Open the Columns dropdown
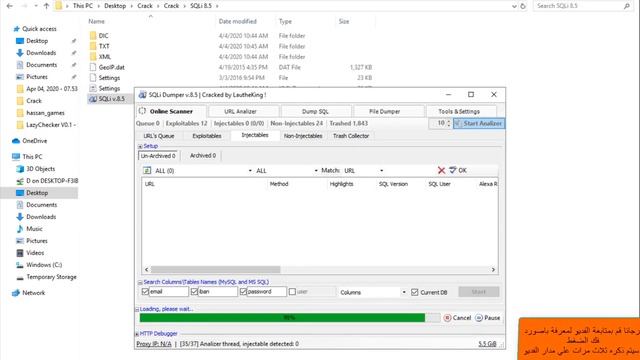 373,292
